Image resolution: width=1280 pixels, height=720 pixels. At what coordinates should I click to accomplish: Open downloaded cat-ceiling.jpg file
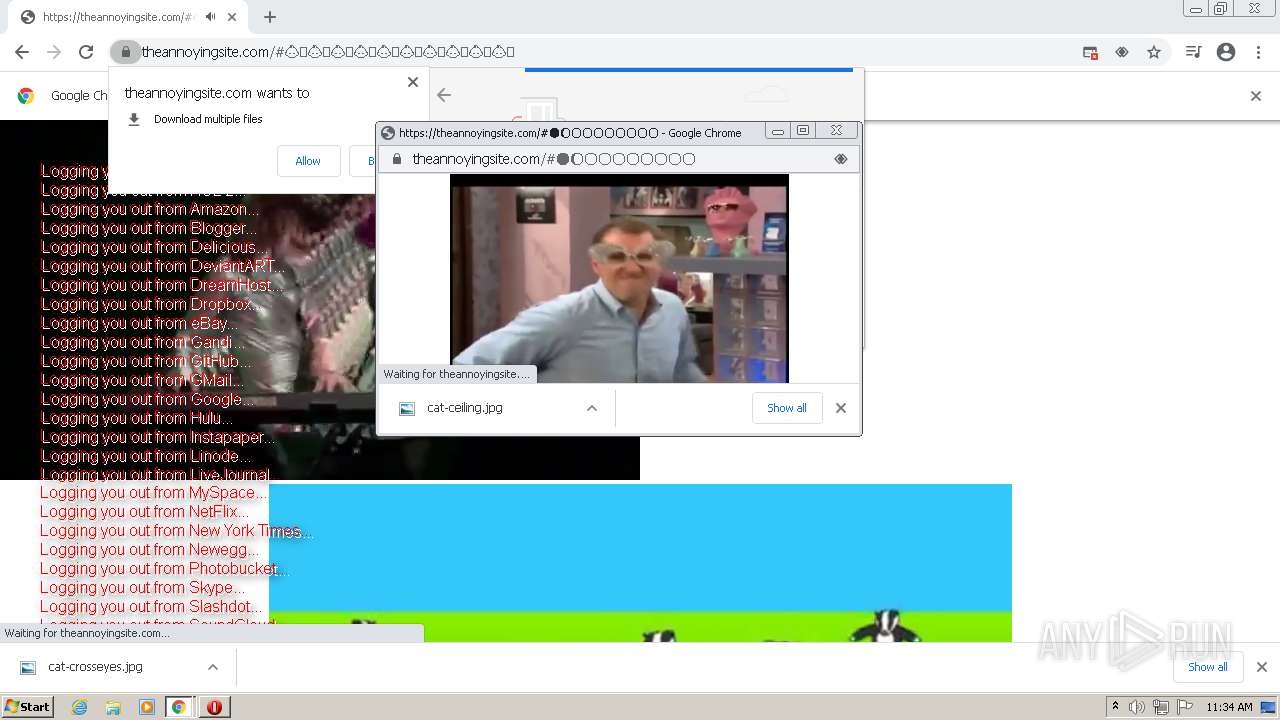465,408
